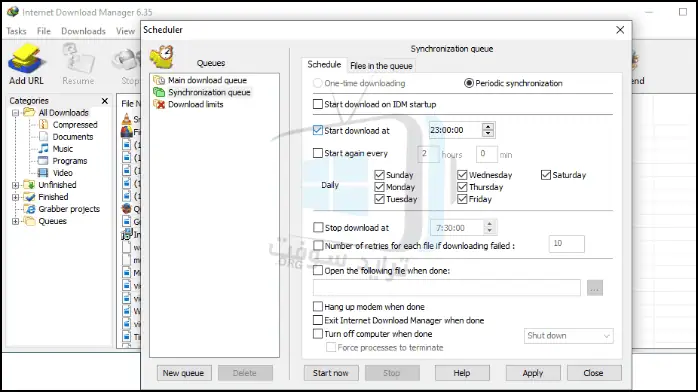Image resolution: width=698 pixels, height=392 pixels.
Task: Open the Video category icon
Action: coord(44,173)
